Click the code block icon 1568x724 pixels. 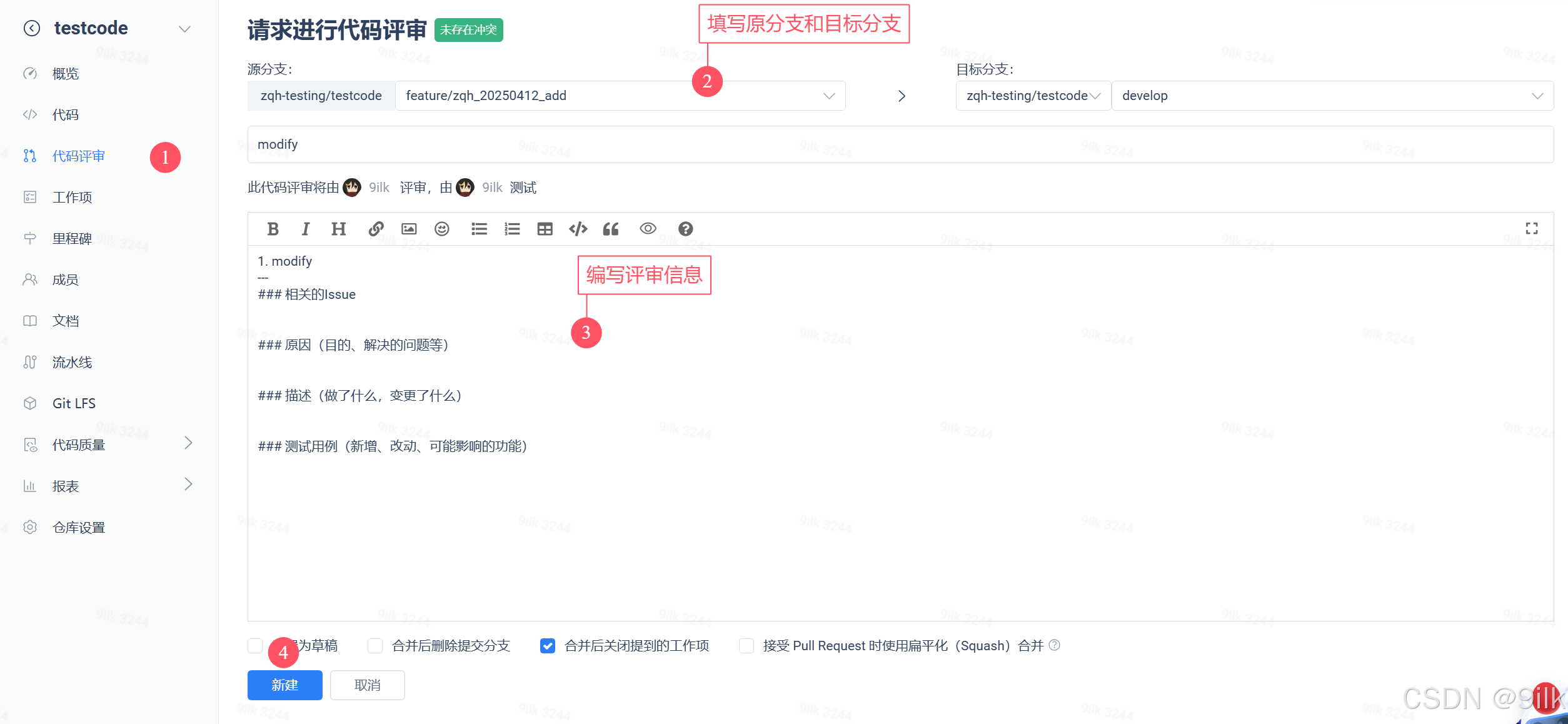coord(578,229)
